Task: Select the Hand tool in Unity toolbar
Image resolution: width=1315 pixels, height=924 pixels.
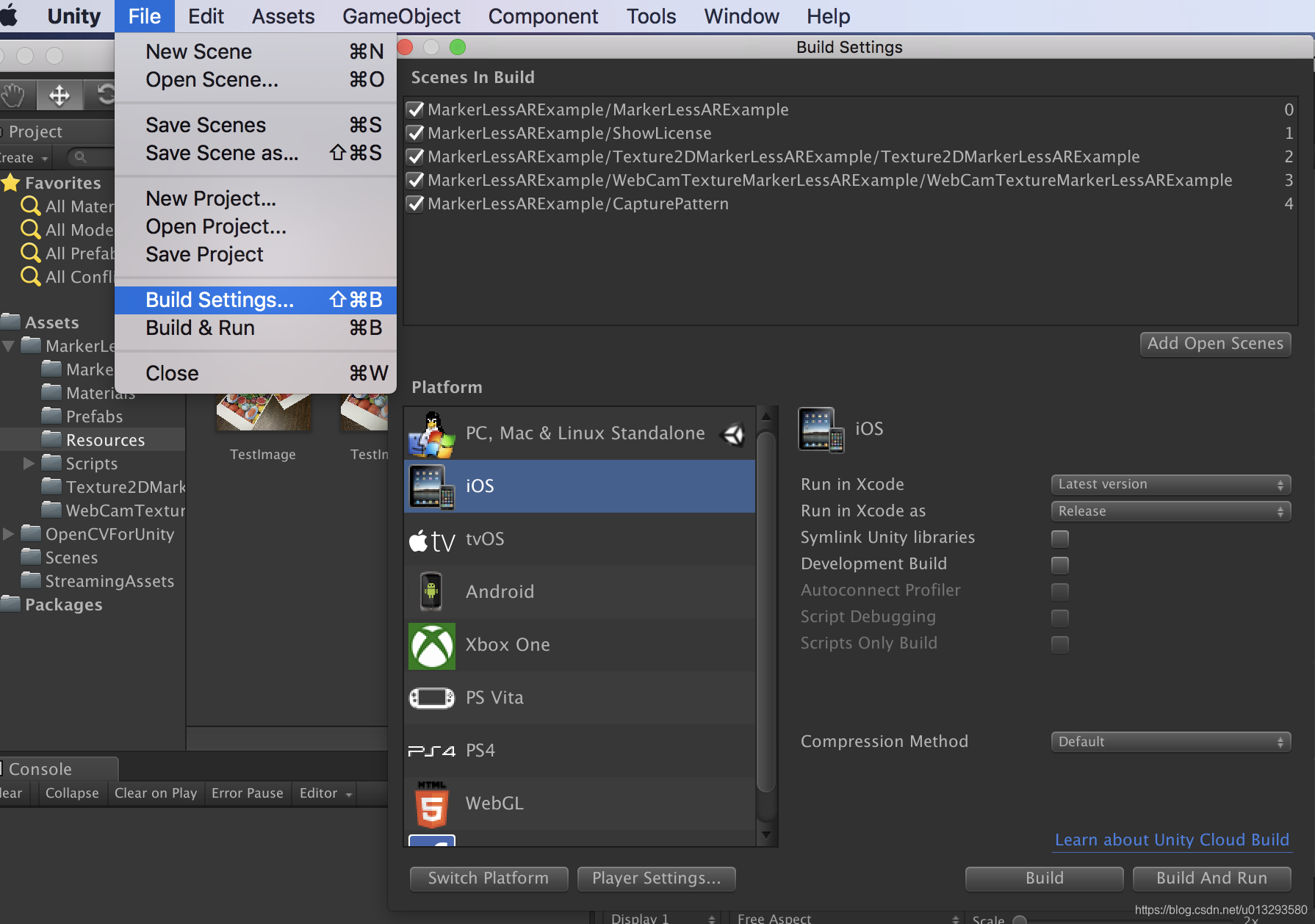Action: [12, 95]
